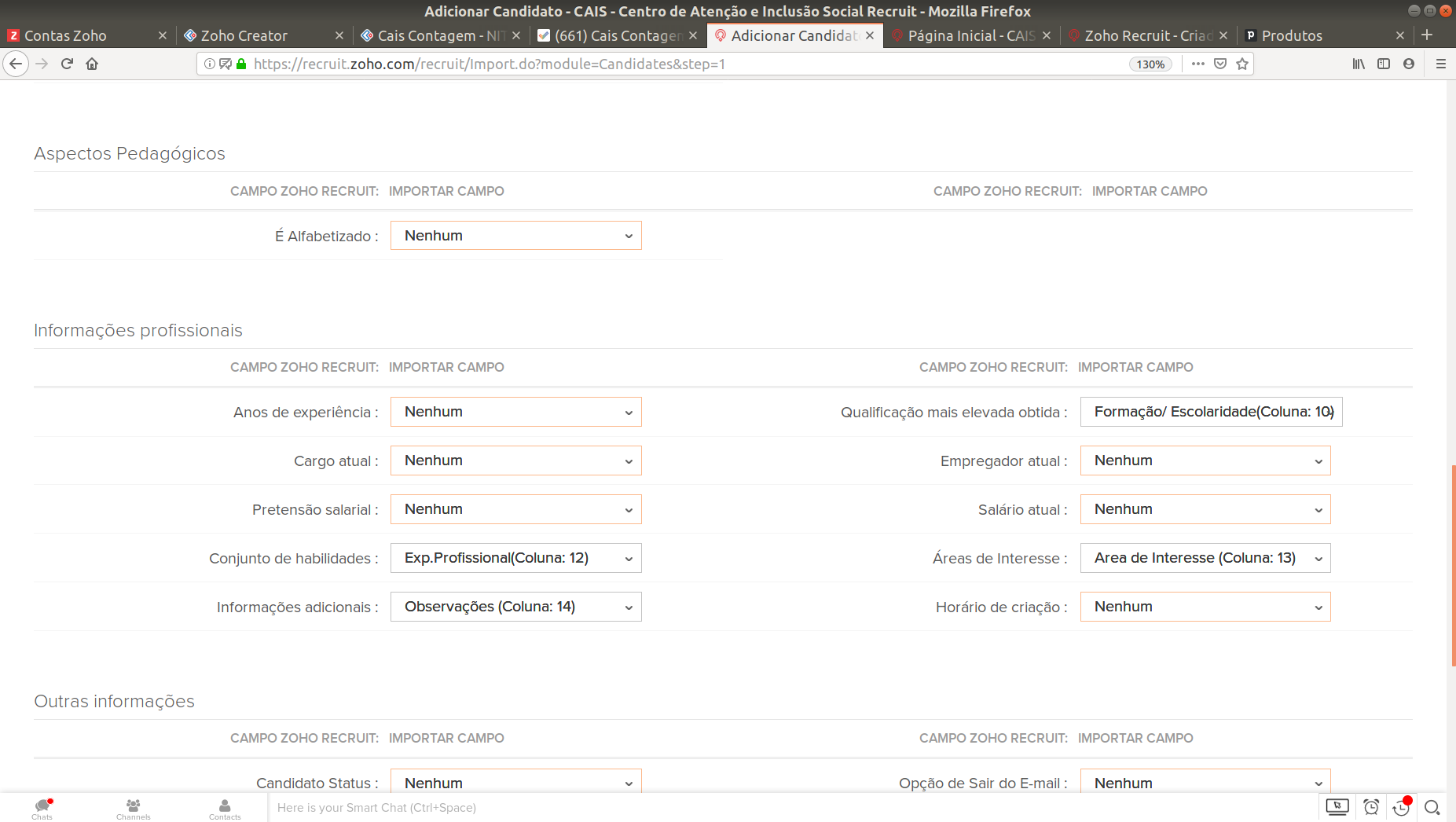Open Firefox hamburger menu
Image resolution: width=1456 pixels, height=822 pixels.
point(1441,64)
